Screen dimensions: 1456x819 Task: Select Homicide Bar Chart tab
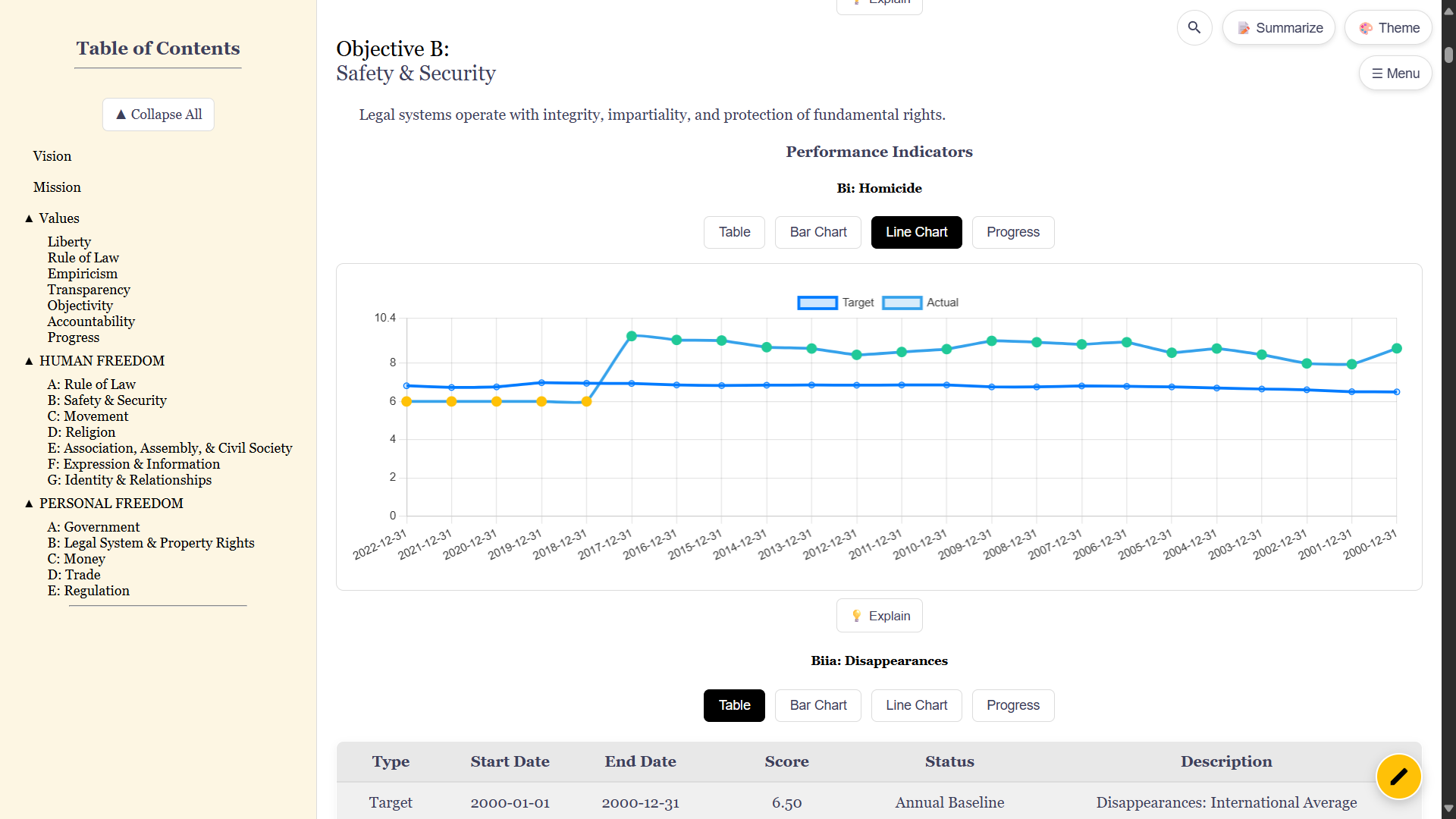pyautogui.click(x=817, y=232)
